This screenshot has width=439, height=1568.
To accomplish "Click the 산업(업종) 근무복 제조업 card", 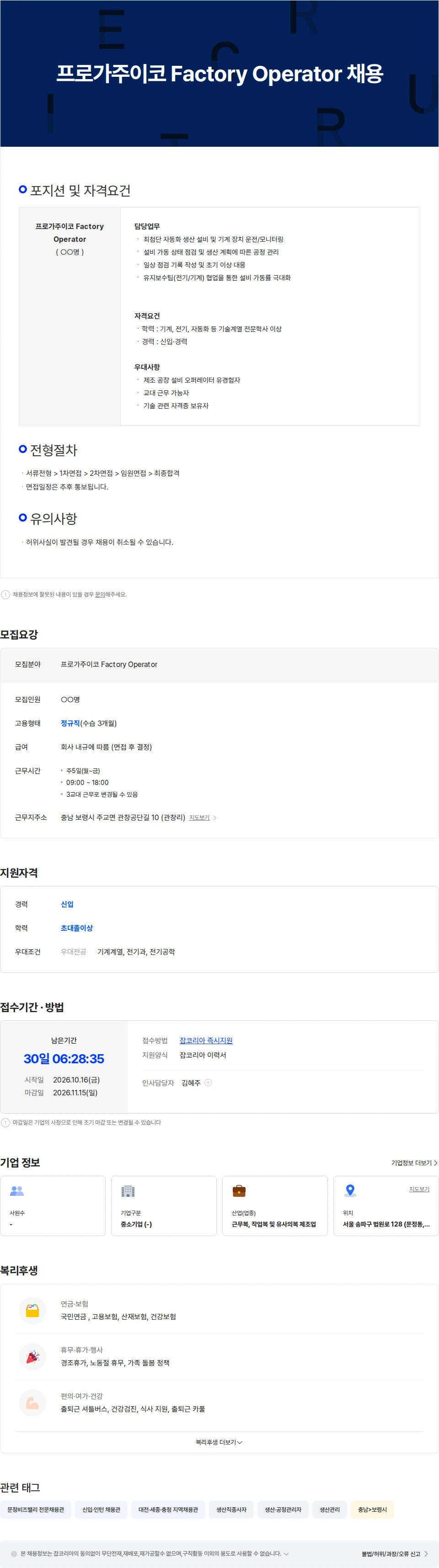I will (x=274, y=1206).
